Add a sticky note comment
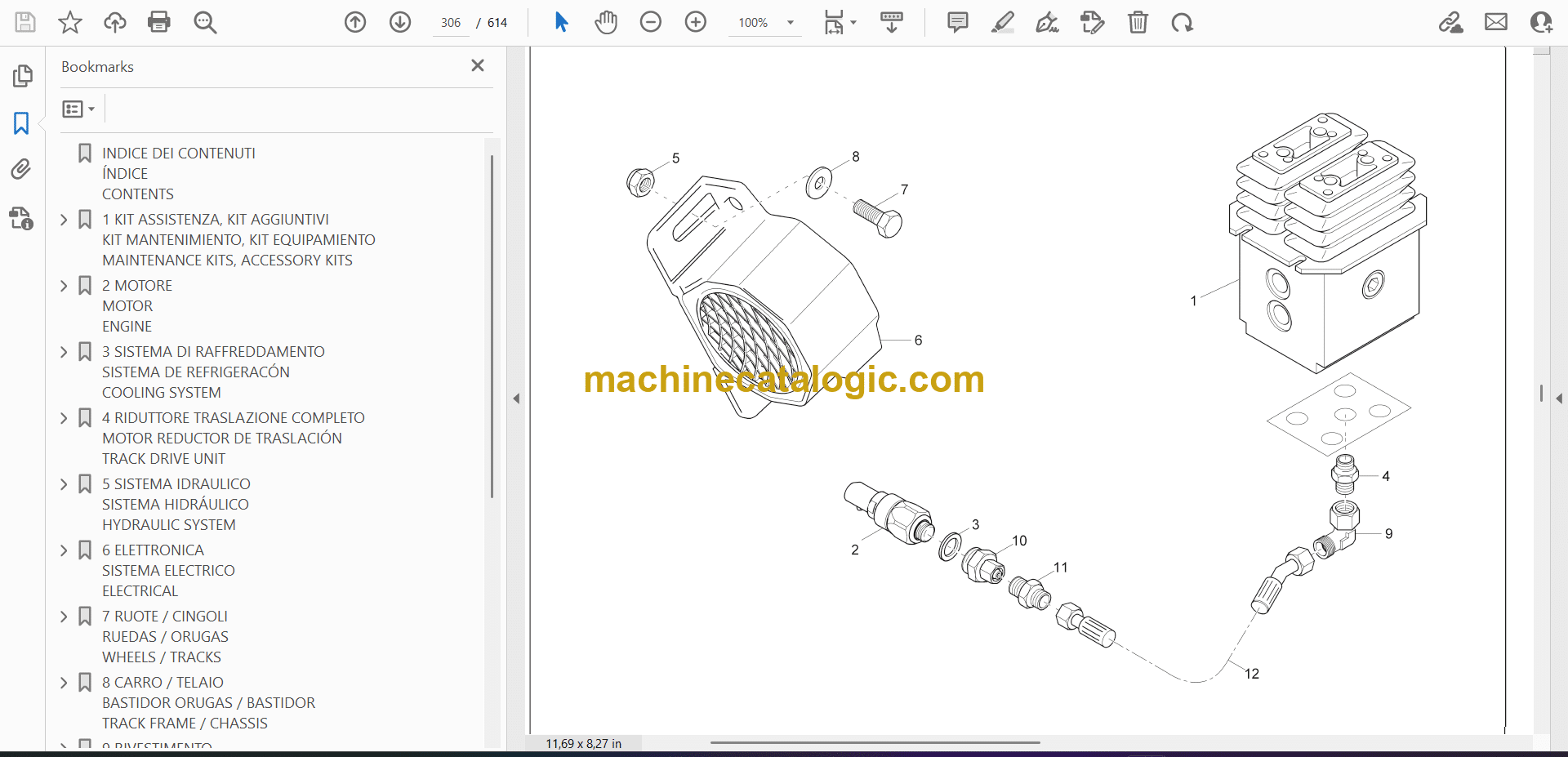Image resolution: width=1568 pixels, height=757 pixels. (958, 22)
